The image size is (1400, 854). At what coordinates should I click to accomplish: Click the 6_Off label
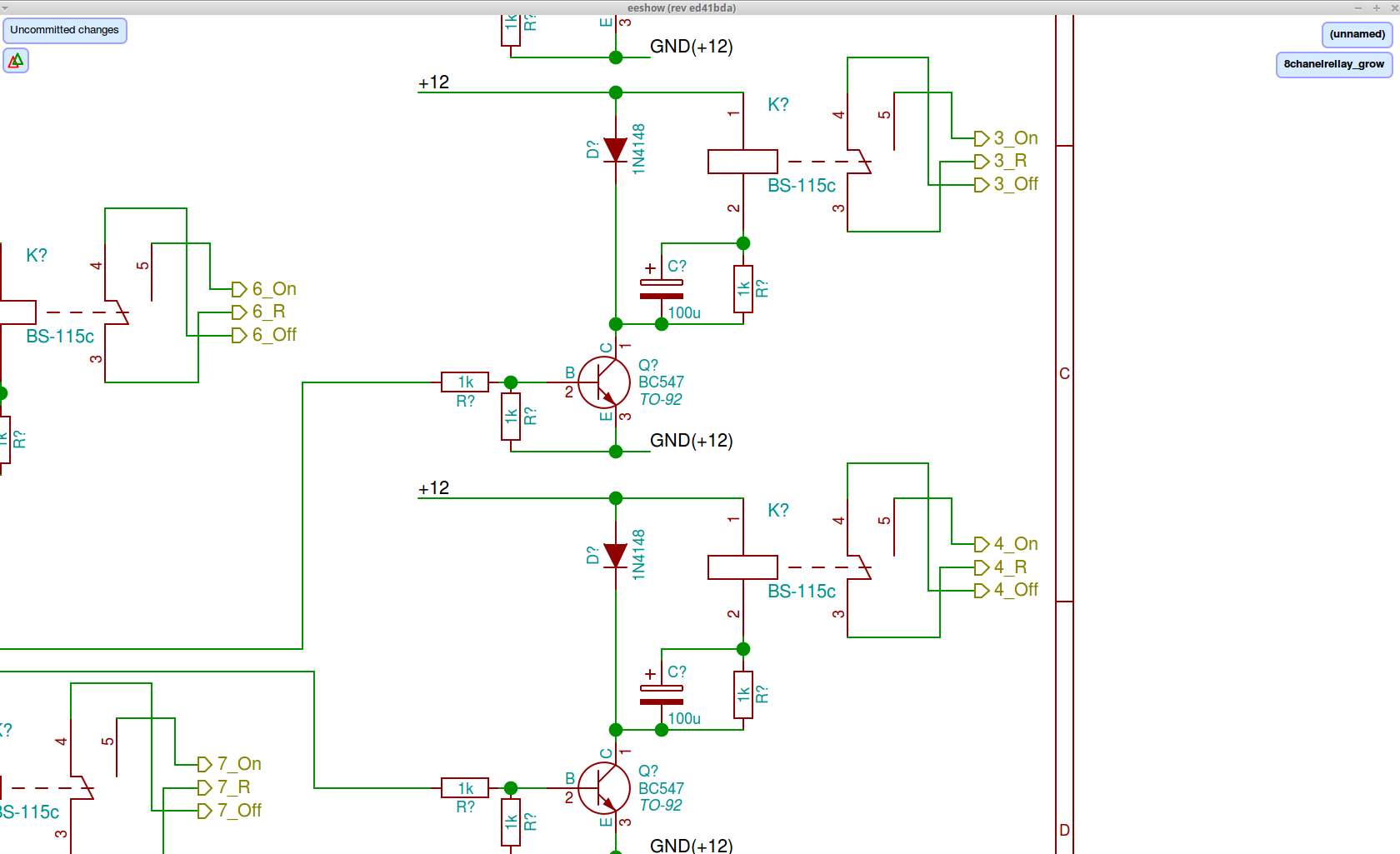click(274, 335)
